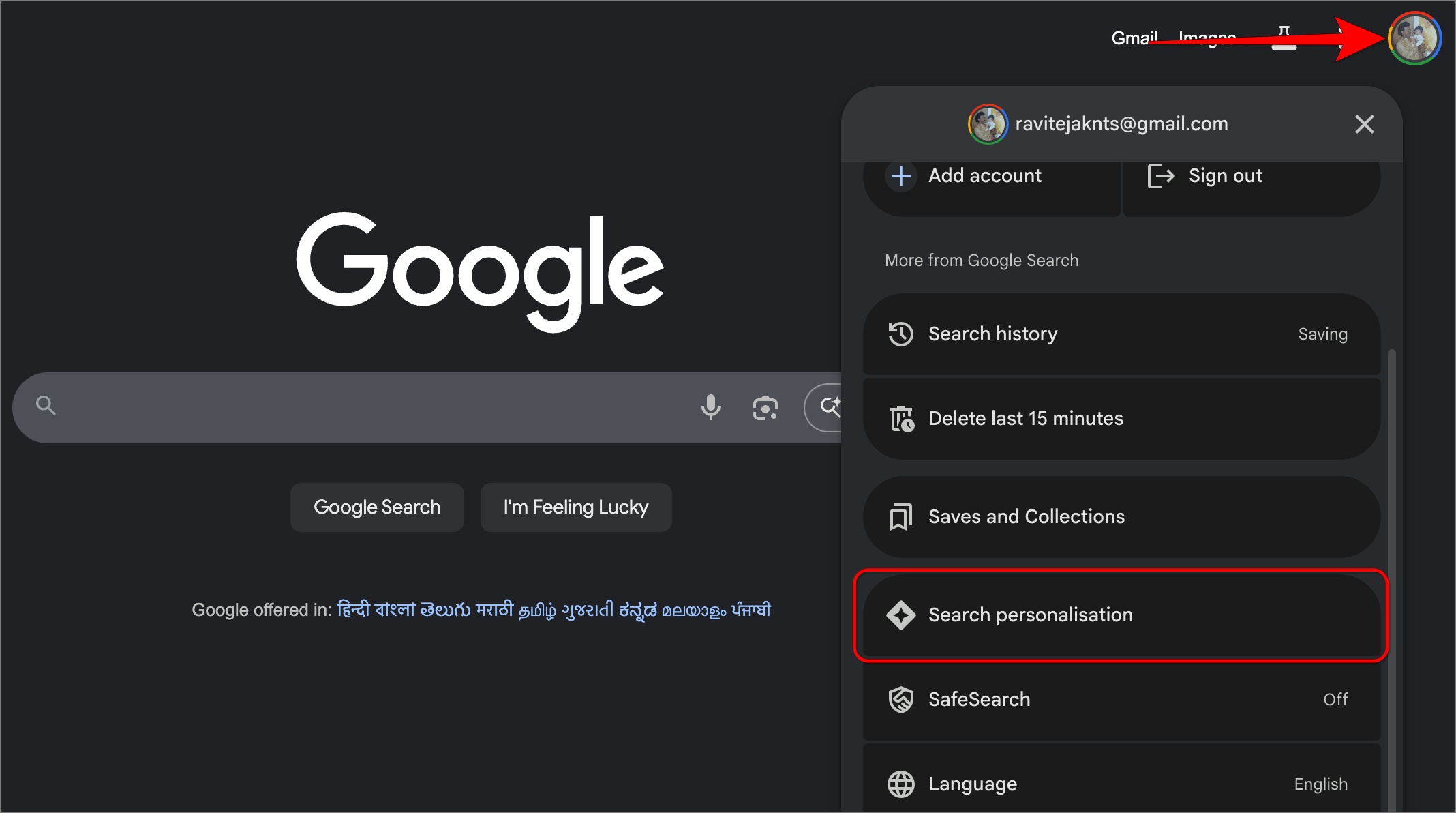Viewport: 1456px width, 813px height.
Task: Open Google offered in తెలుగు
Action: [x=444, y=609]
